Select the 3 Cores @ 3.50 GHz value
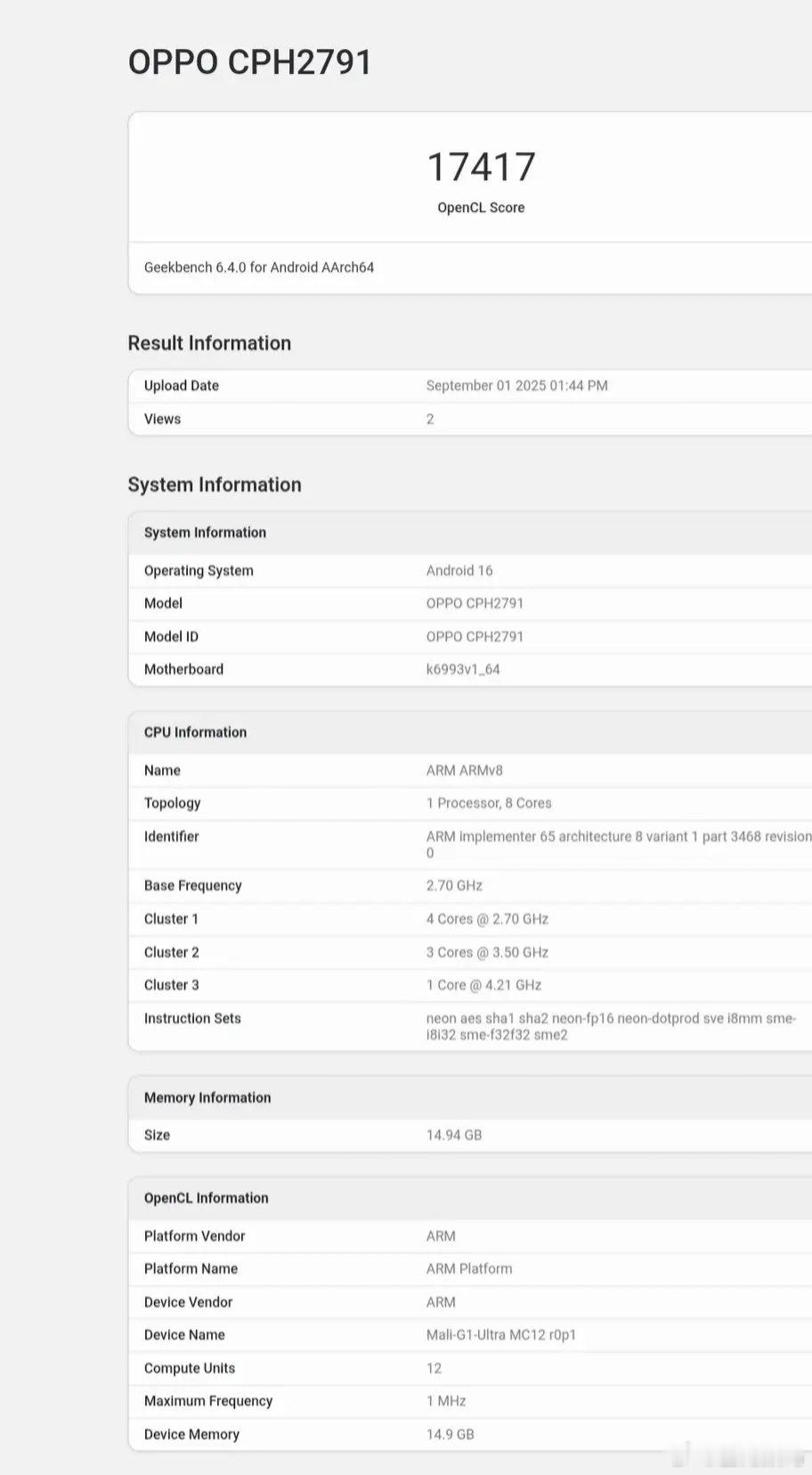The image size is (812, 1475). [x=487, y=952]
